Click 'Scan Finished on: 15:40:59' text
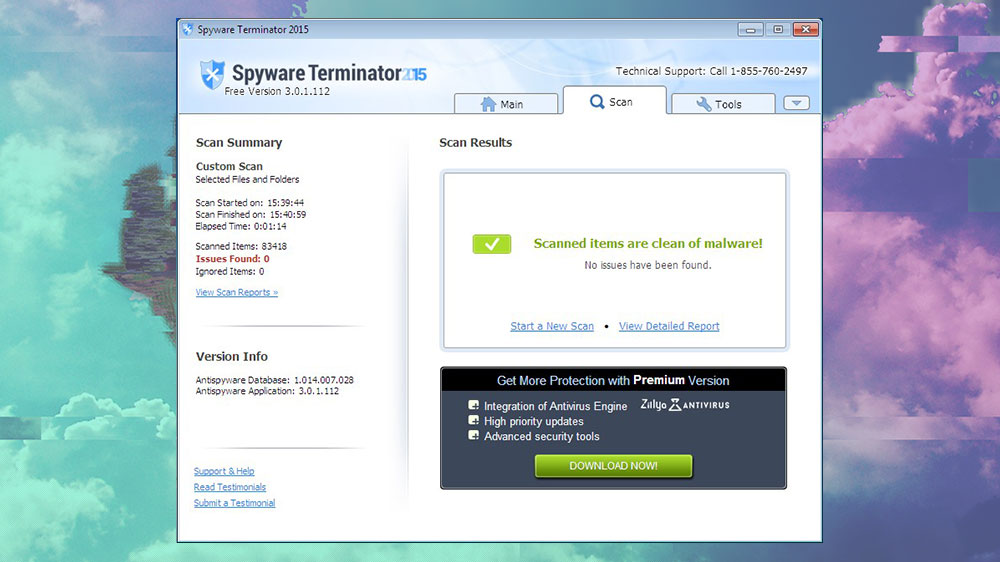Image resolution: width=1000 pixels, height=562 pixels. [251, 214]
